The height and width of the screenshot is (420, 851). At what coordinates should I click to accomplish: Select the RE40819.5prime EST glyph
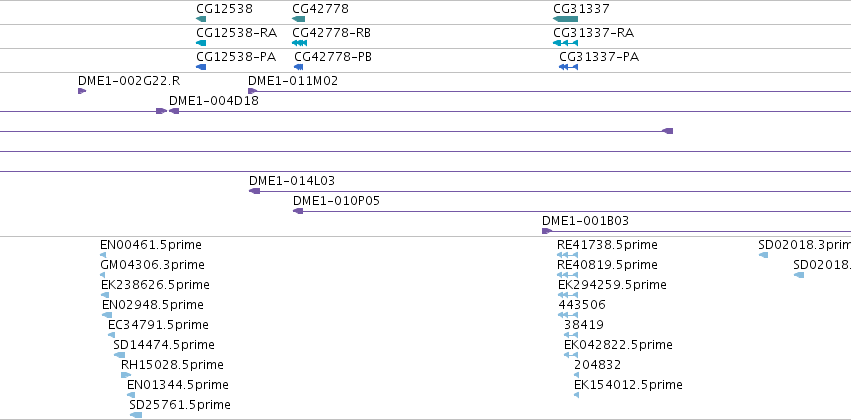point(568,275)
